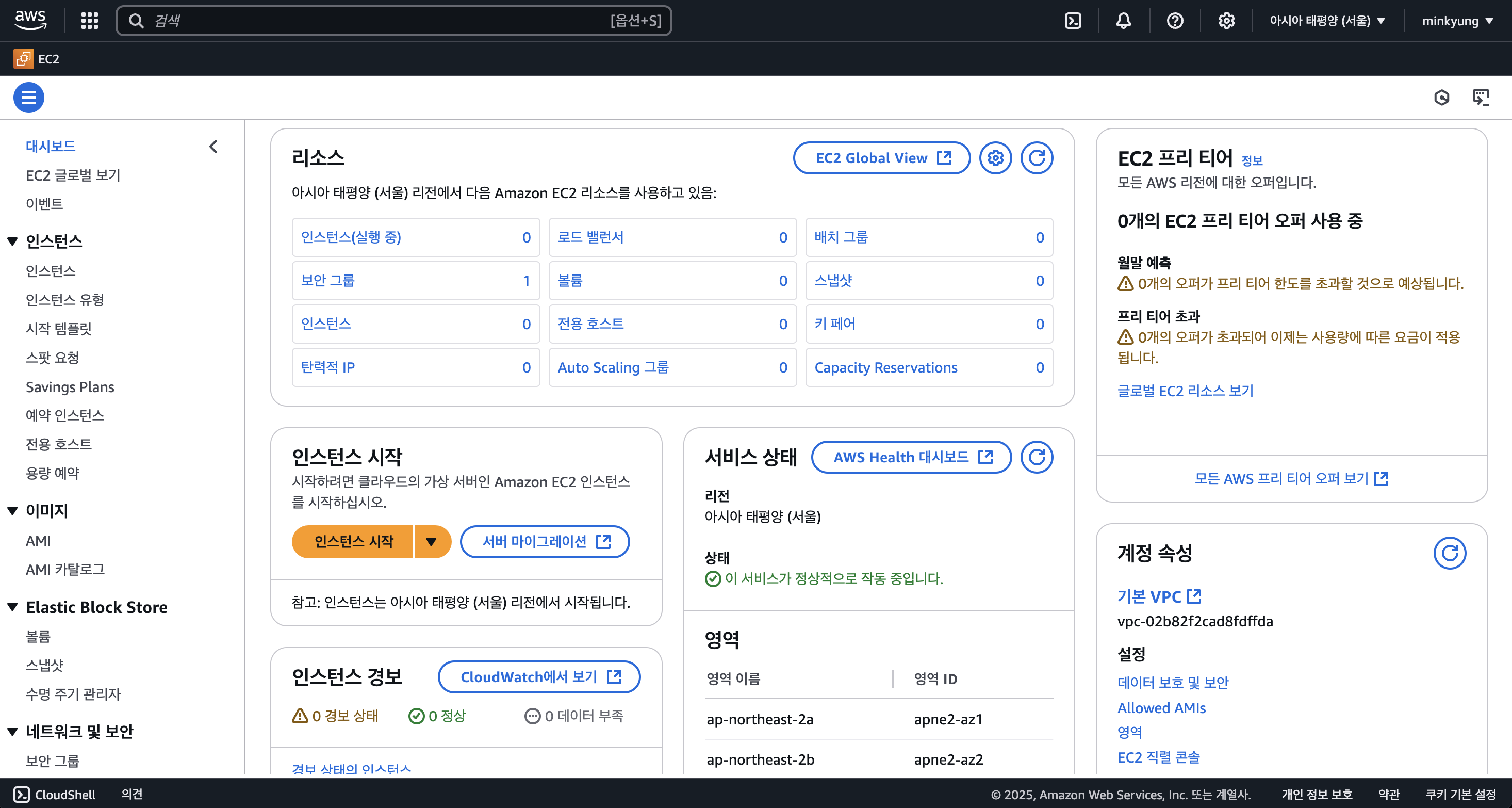Click the 의견 feedback link in footer
Viewport: 1512px width, 808px height.
tap(132, 794)
